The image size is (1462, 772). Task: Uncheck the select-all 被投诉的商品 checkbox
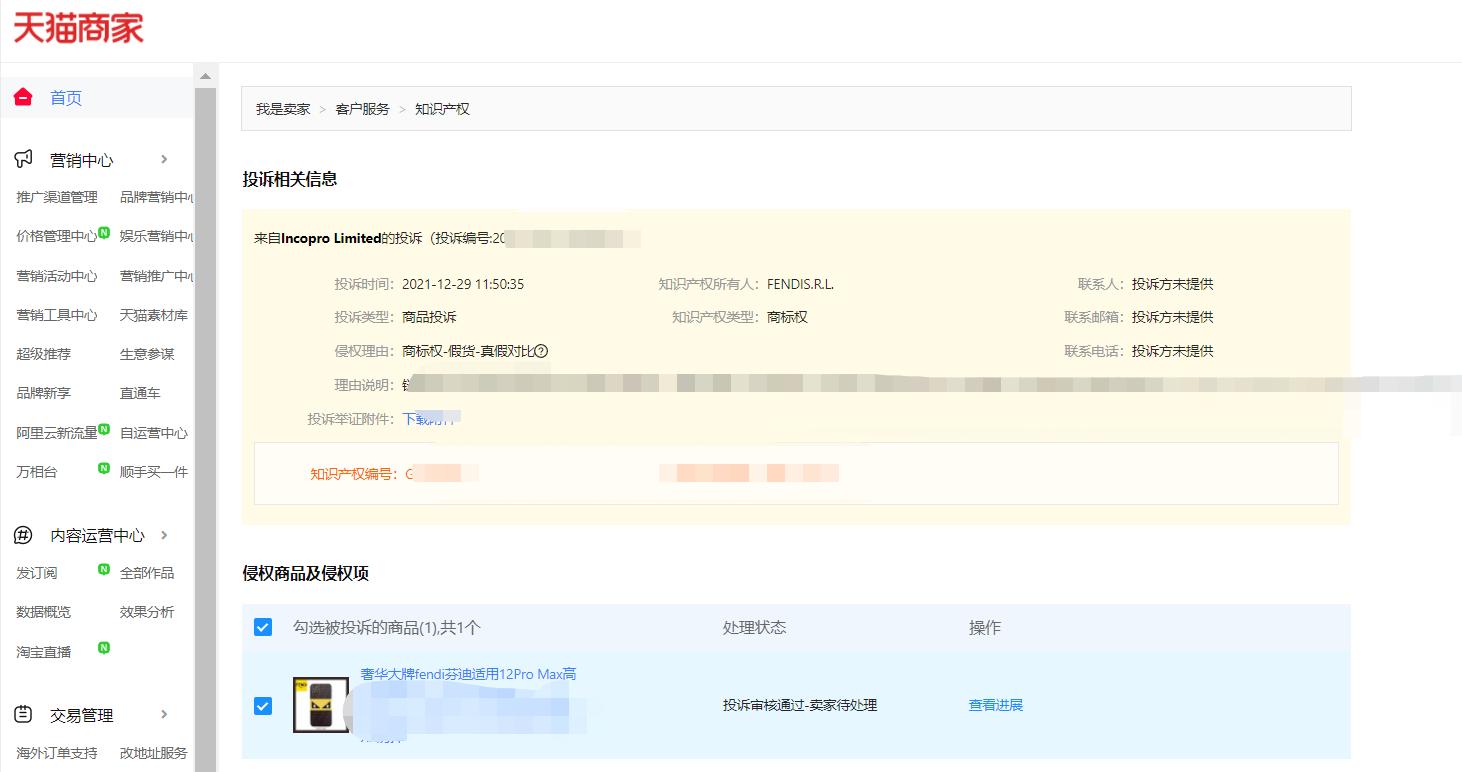click(x=262, y=627)
